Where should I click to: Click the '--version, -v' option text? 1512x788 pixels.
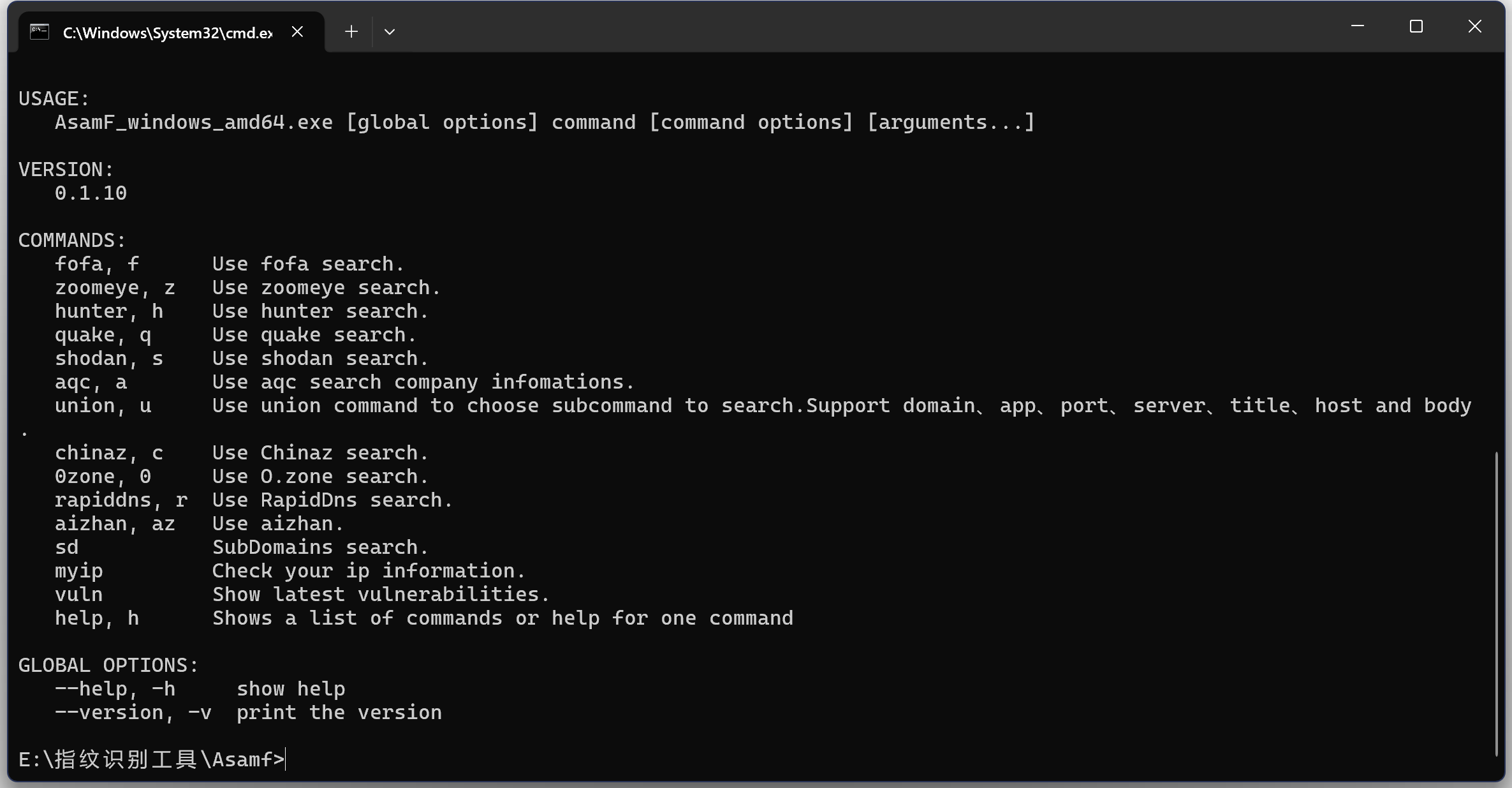click(133, 713)
